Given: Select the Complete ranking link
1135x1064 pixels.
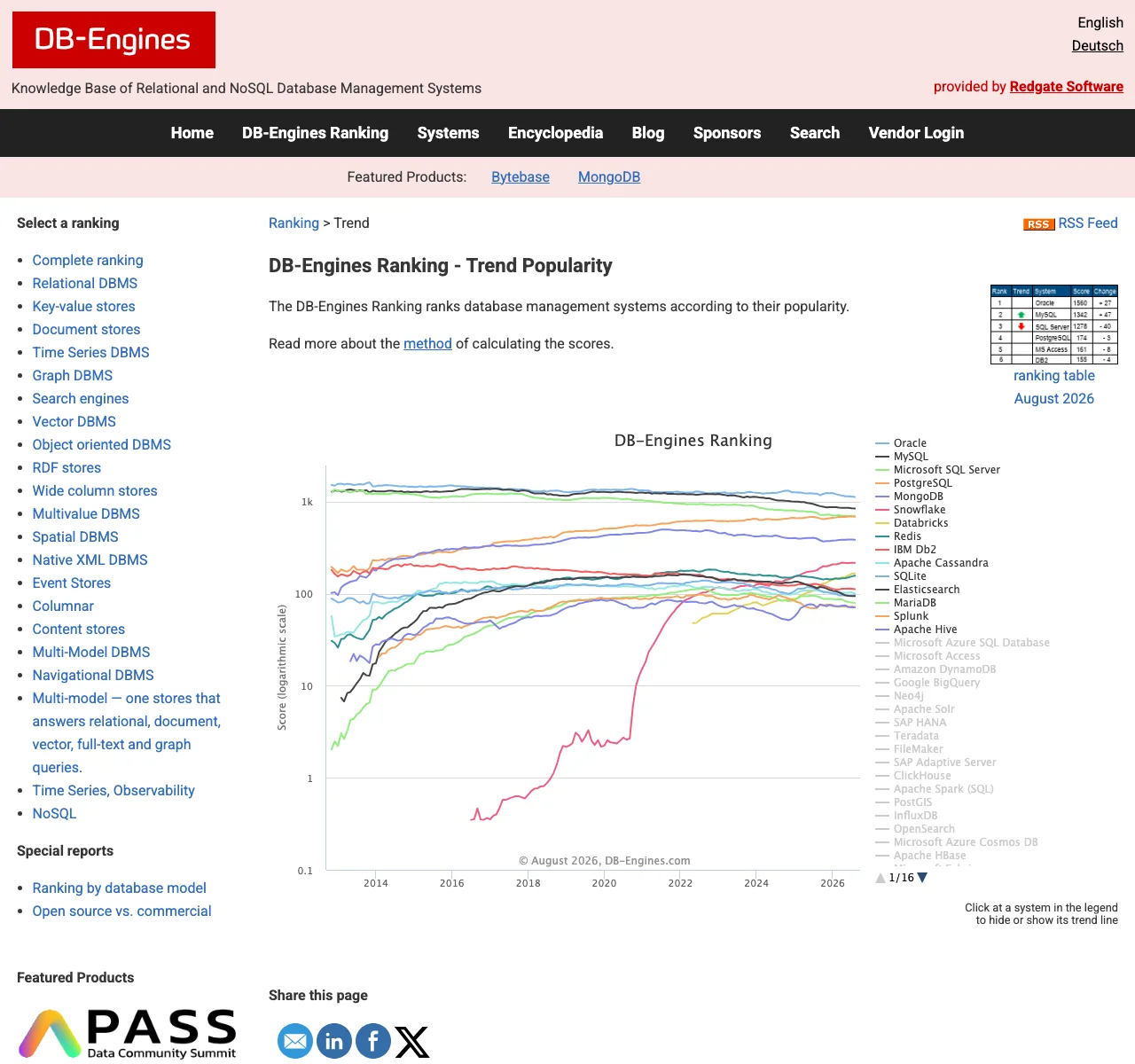Looking at the screenshot, I should (x=88, y=261).
